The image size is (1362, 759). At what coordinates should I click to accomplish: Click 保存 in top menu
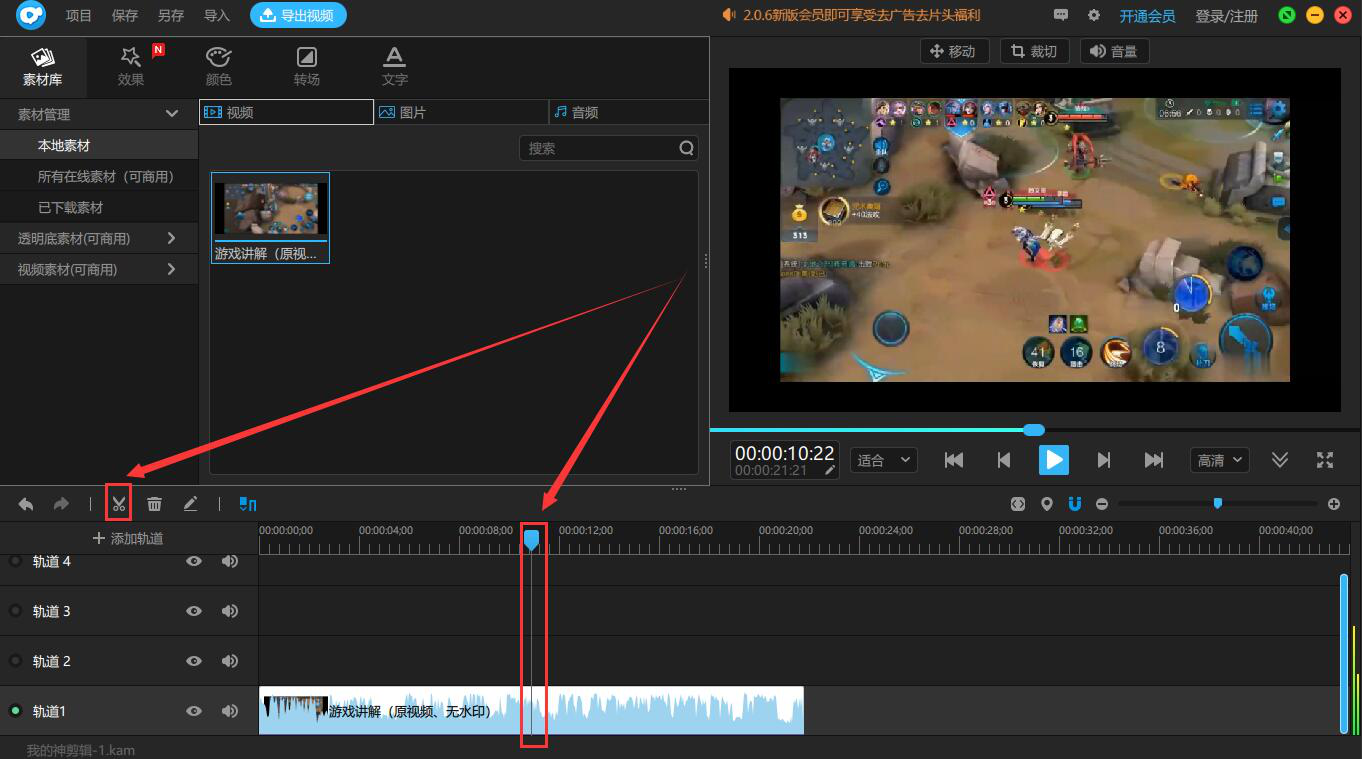[125, 15]
